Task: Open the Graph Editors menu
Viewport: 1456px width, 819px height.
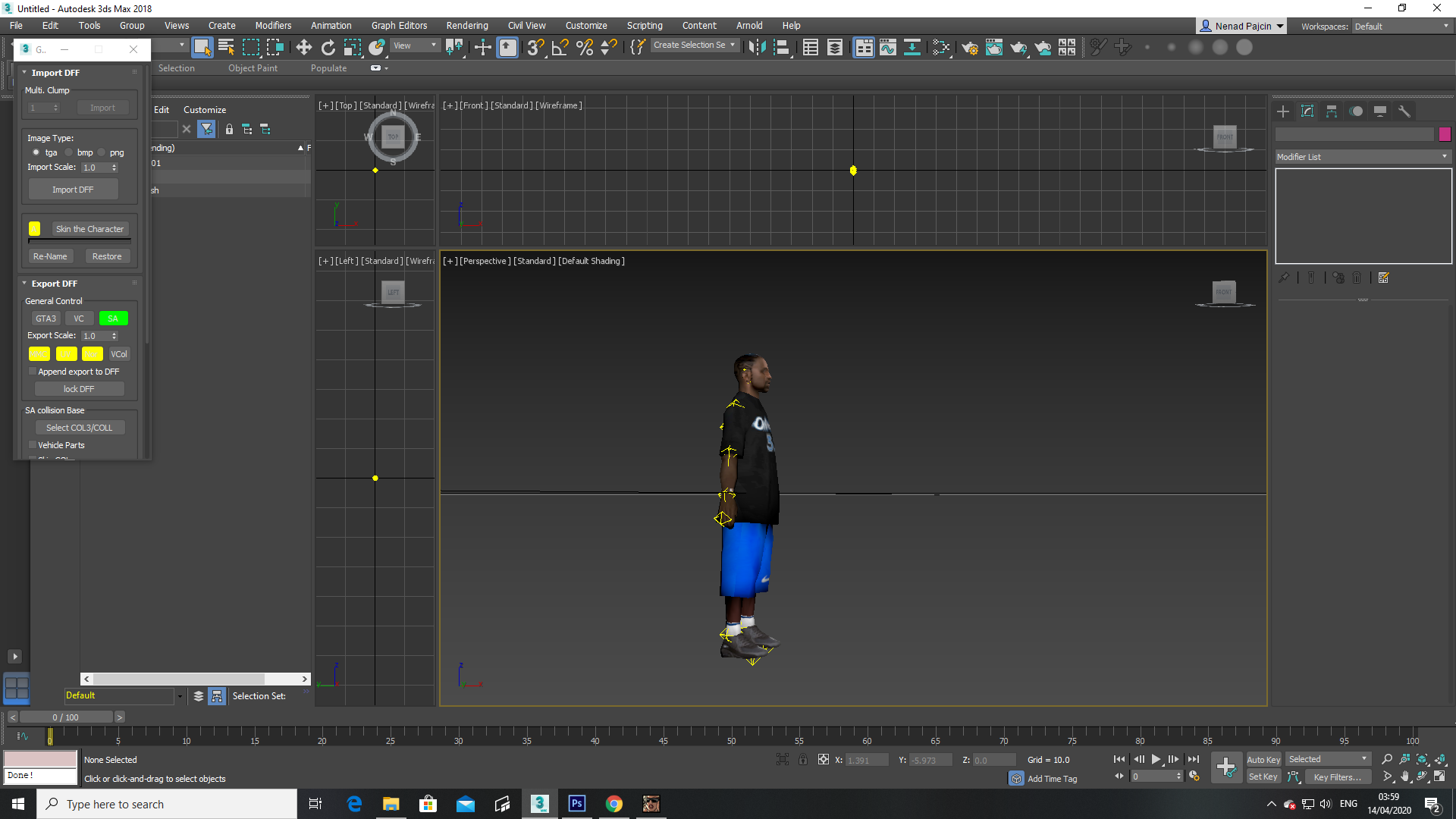Action: pos(399,26)
